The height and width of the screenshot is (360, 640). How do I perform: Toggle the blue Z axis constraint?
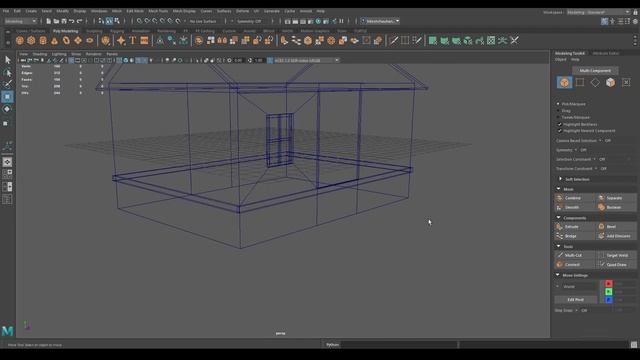coord(609,300)
